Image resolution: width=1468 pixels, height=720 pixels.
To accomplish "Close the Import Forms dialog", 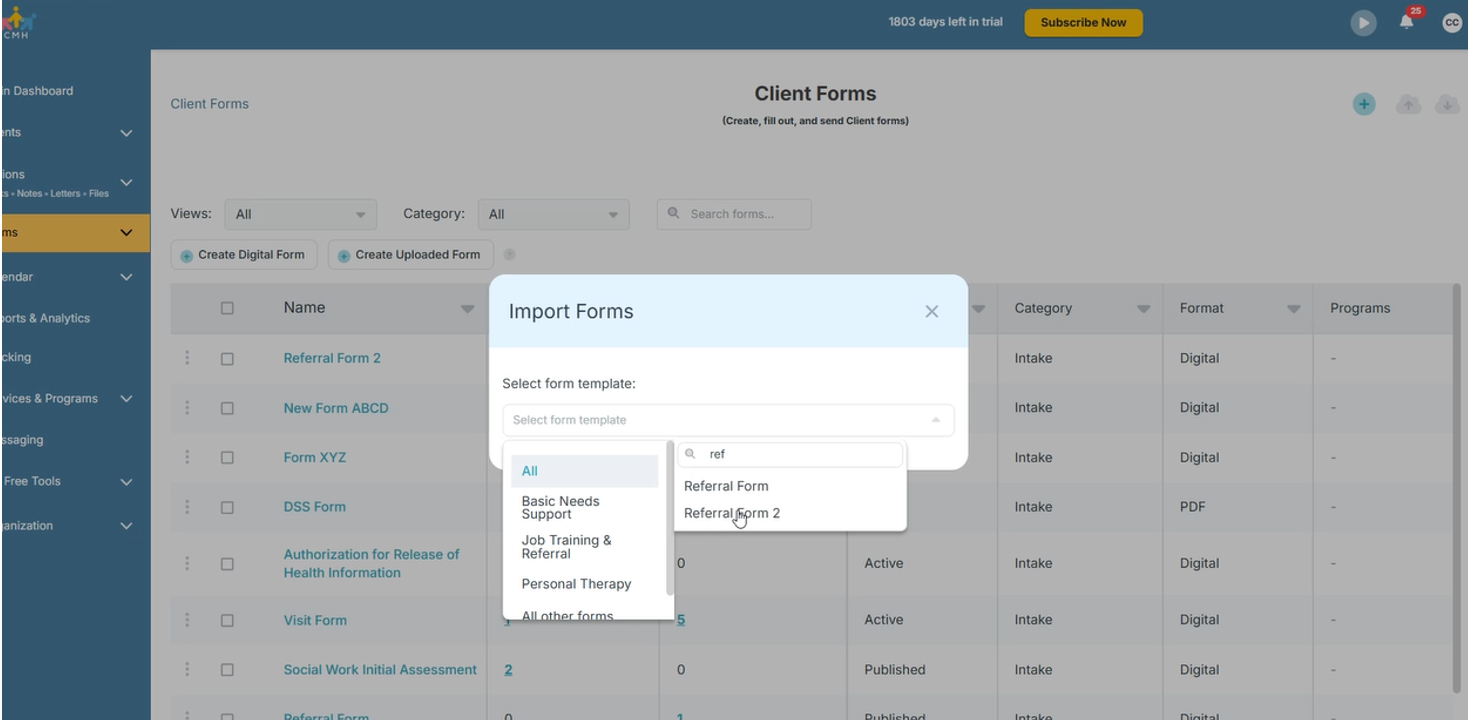I will pos(932,312).
